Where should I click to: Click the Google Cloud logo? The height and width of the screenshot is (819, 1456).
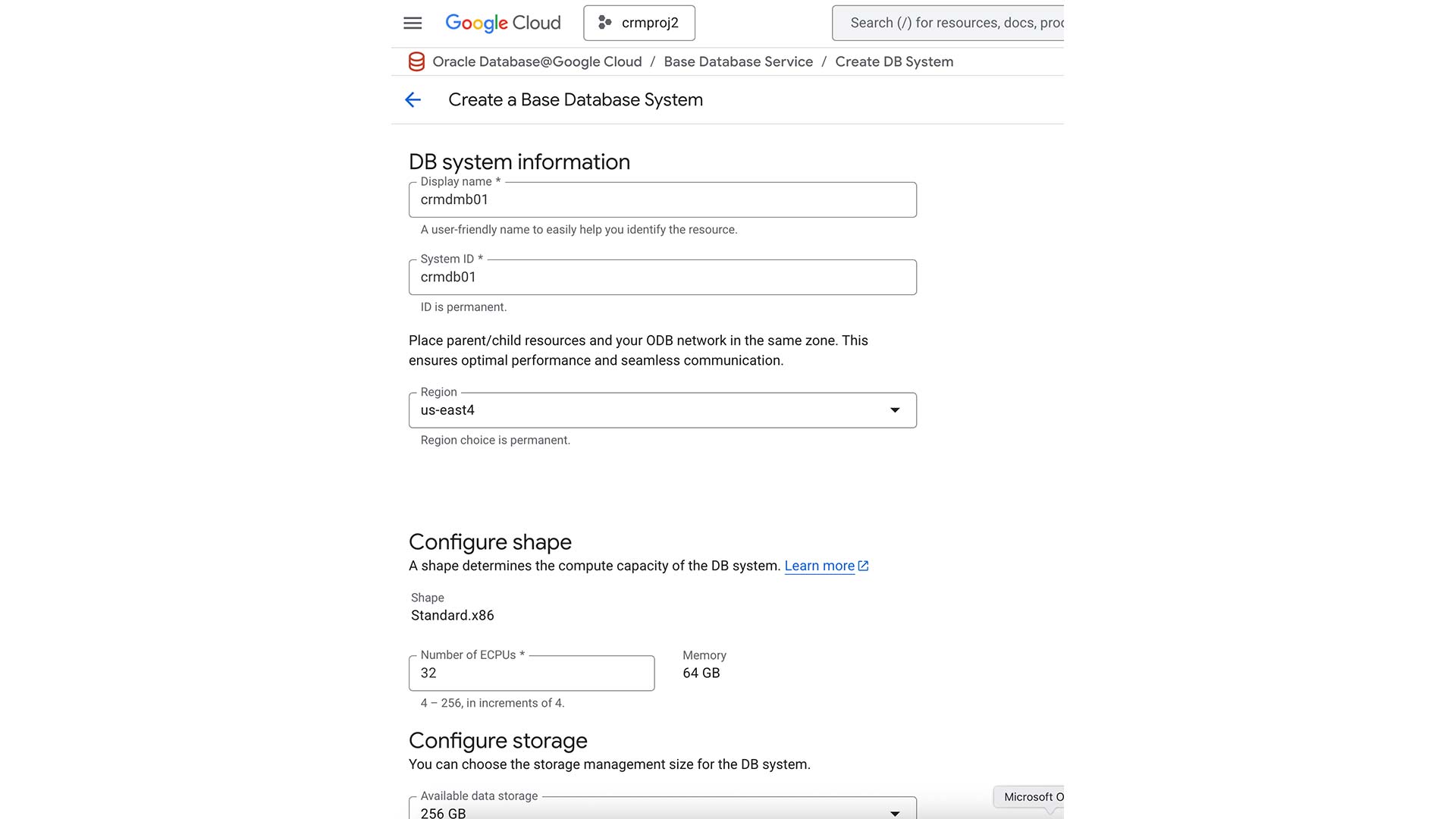pos(503,23)
